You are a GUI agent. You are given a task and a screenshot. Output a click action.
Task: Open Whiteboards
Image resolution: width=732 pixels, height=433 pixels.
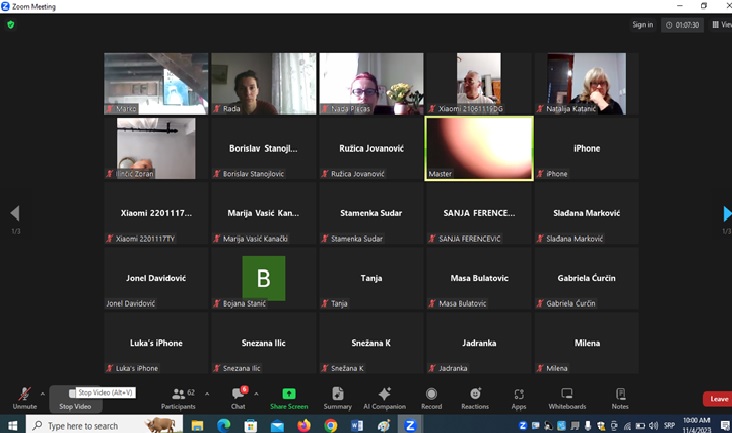pyautogui.click(x=567, y=398)
